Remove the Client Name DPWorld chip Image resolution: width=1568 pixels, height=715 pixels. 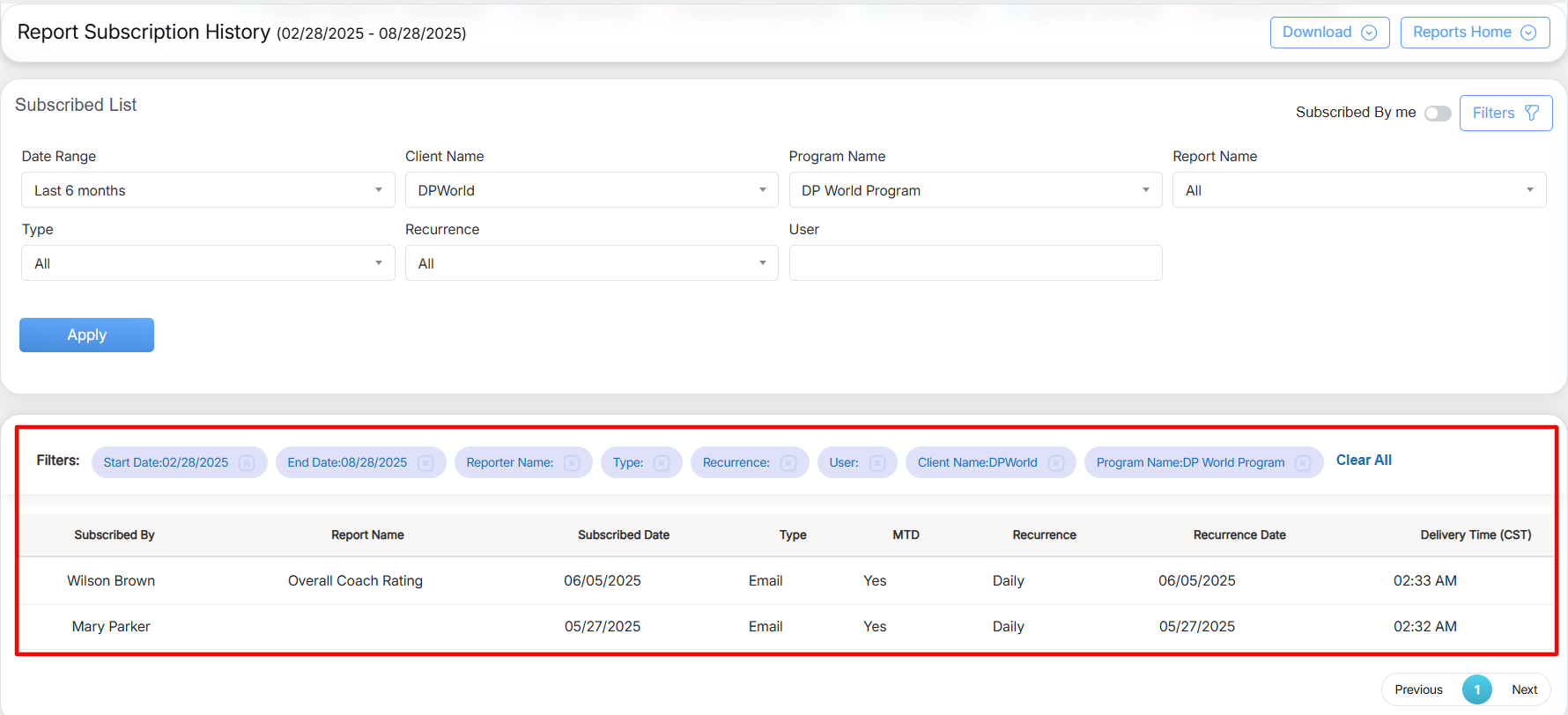click(x=1056, y=463)
